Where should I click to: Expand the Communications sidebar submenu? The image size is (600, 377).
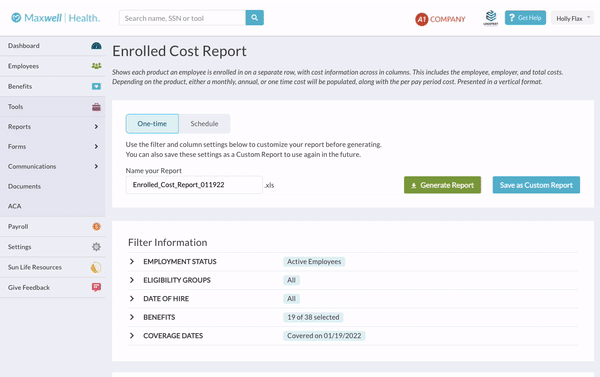coord(96,166)
